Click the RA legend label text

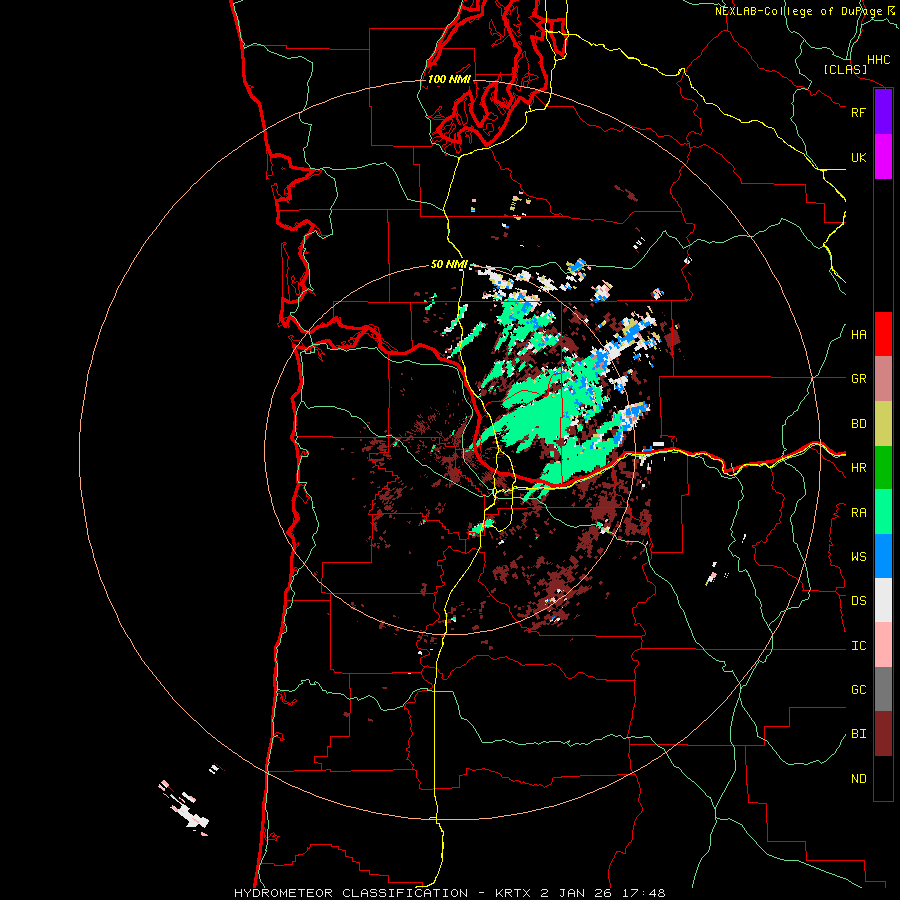click(858, 513)
